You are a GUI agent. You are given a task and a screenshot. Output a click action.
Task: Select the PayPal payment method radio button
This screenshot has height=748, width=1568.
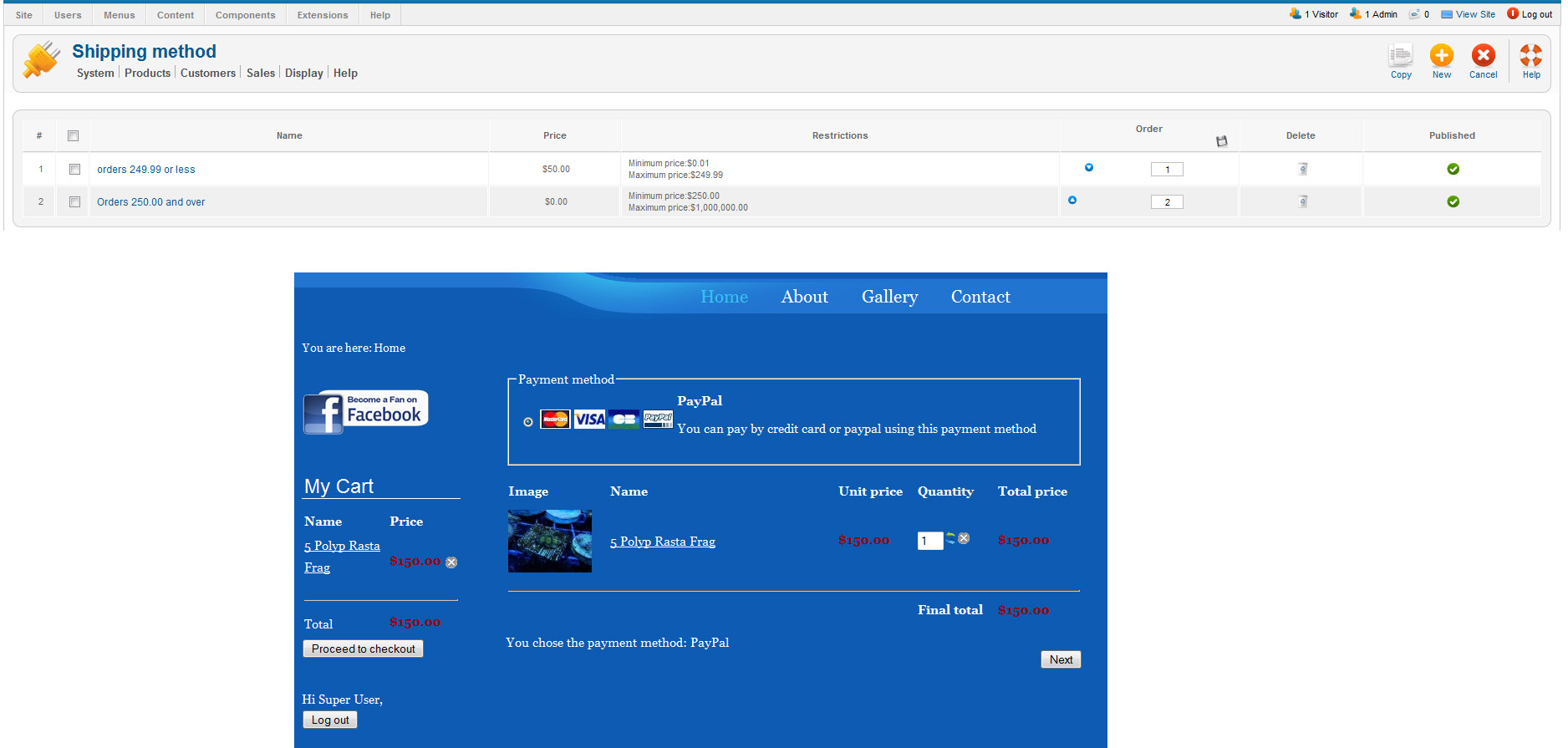pos(528,422)
